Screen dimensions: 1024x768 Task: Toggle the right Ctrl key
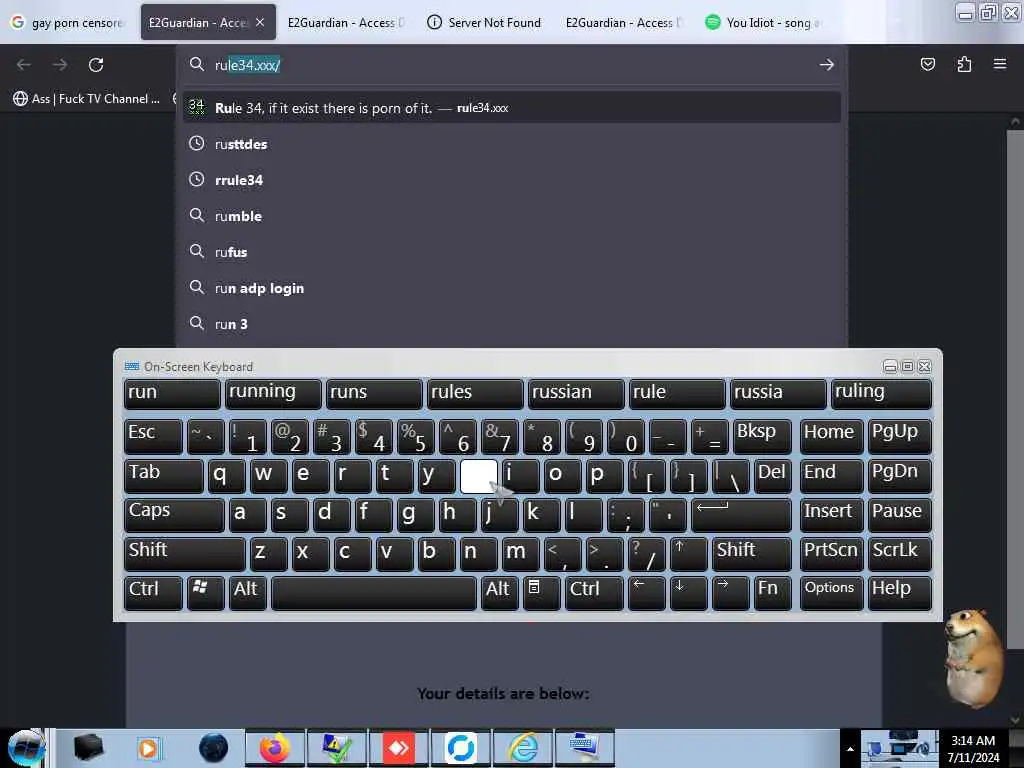tap(593, 593)
